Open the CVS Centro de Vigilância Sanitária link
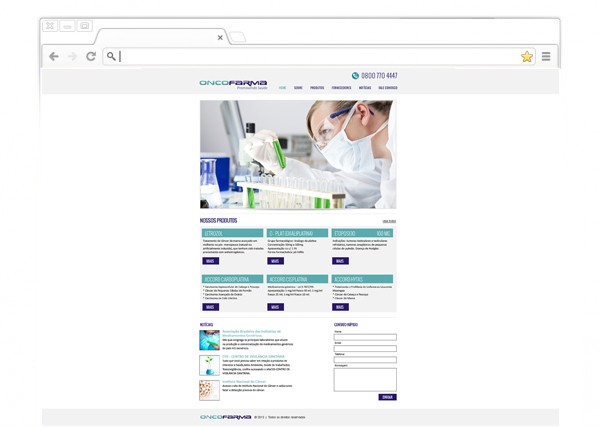Image resolution: width=600 pixels, height=427 pixels. coord(253,356)
